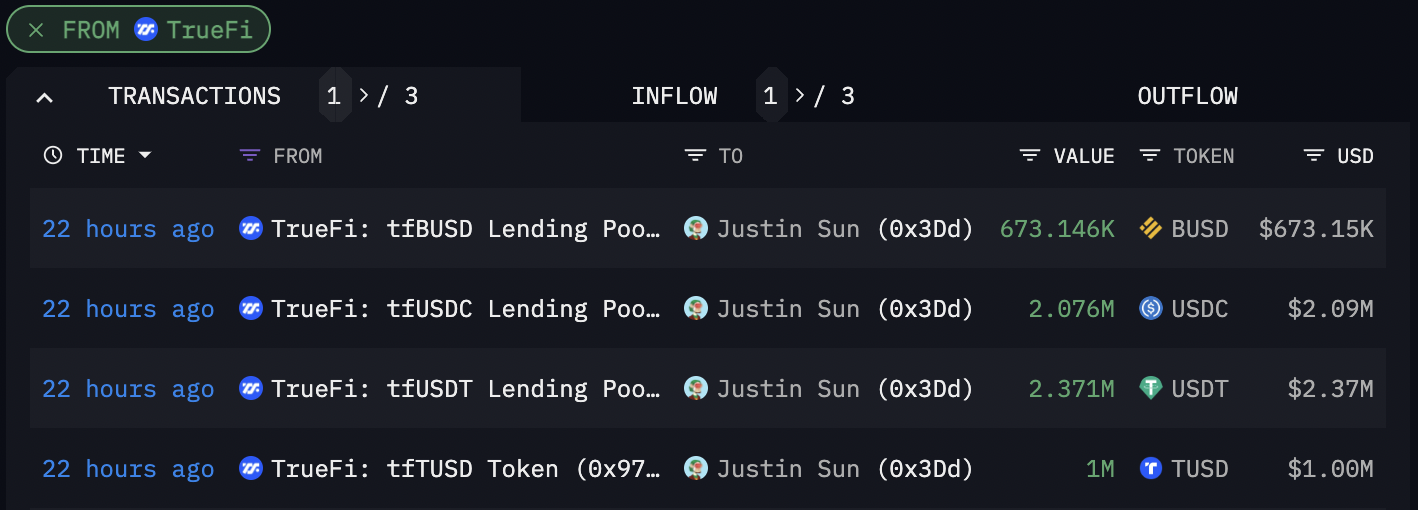
Task: Click the clock icon beside TIME
Action: (x=53, y=156)
